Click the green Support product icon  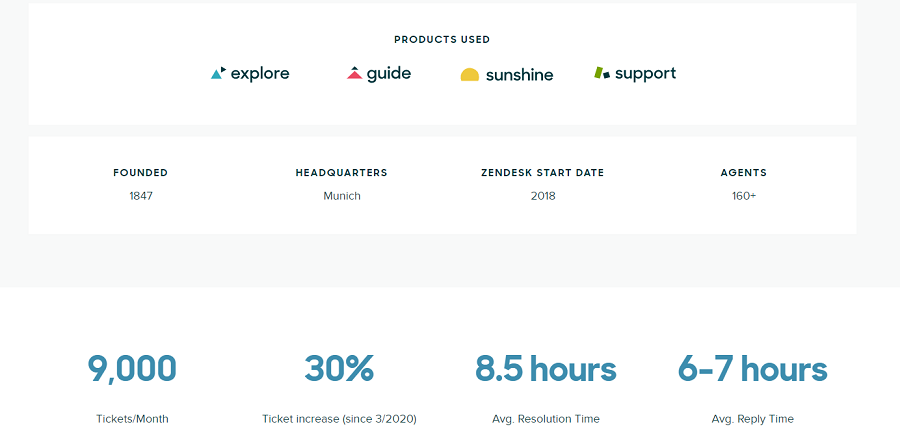(601, 73)
